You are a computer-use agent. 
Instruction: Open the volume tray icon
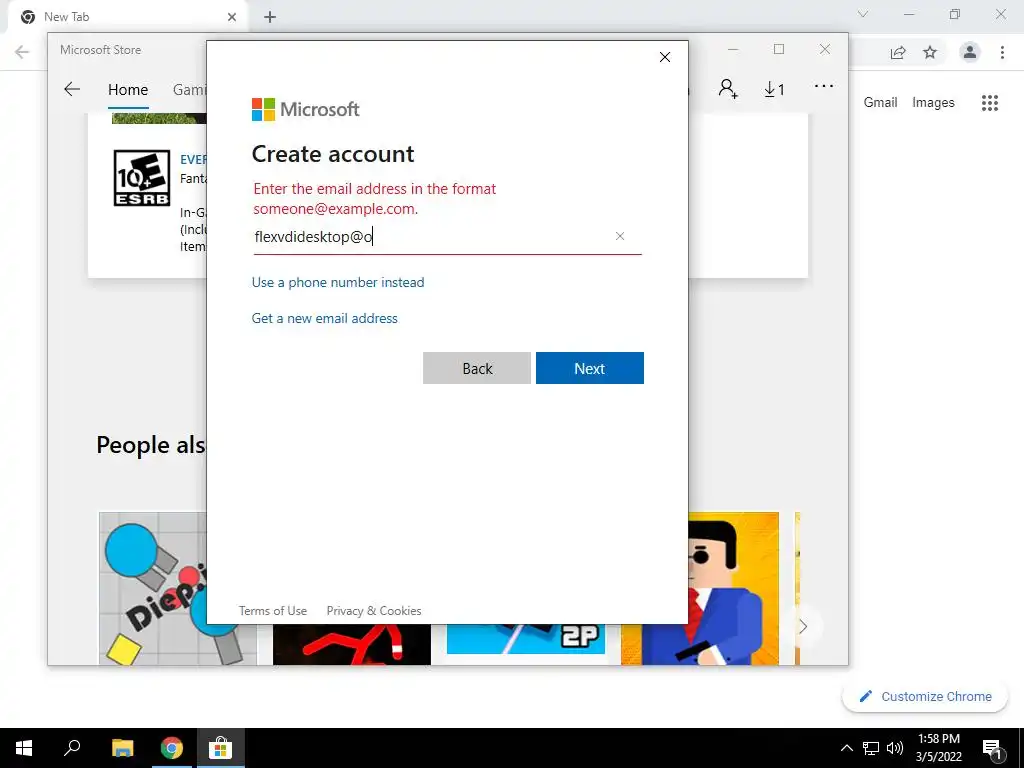pyautogui.click(x=895, y=748)
